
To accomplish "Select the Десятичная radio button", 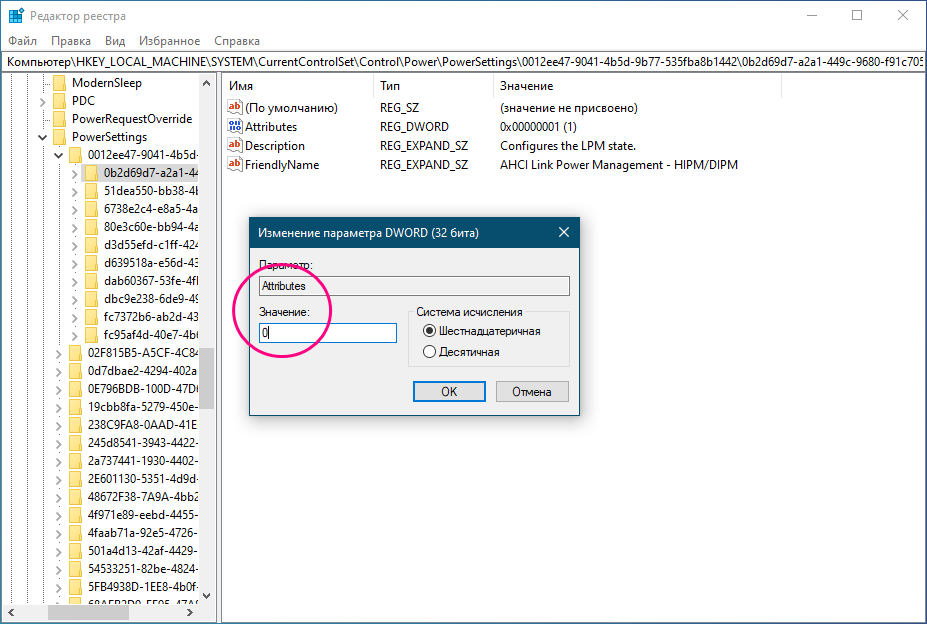I will [430, 352].
